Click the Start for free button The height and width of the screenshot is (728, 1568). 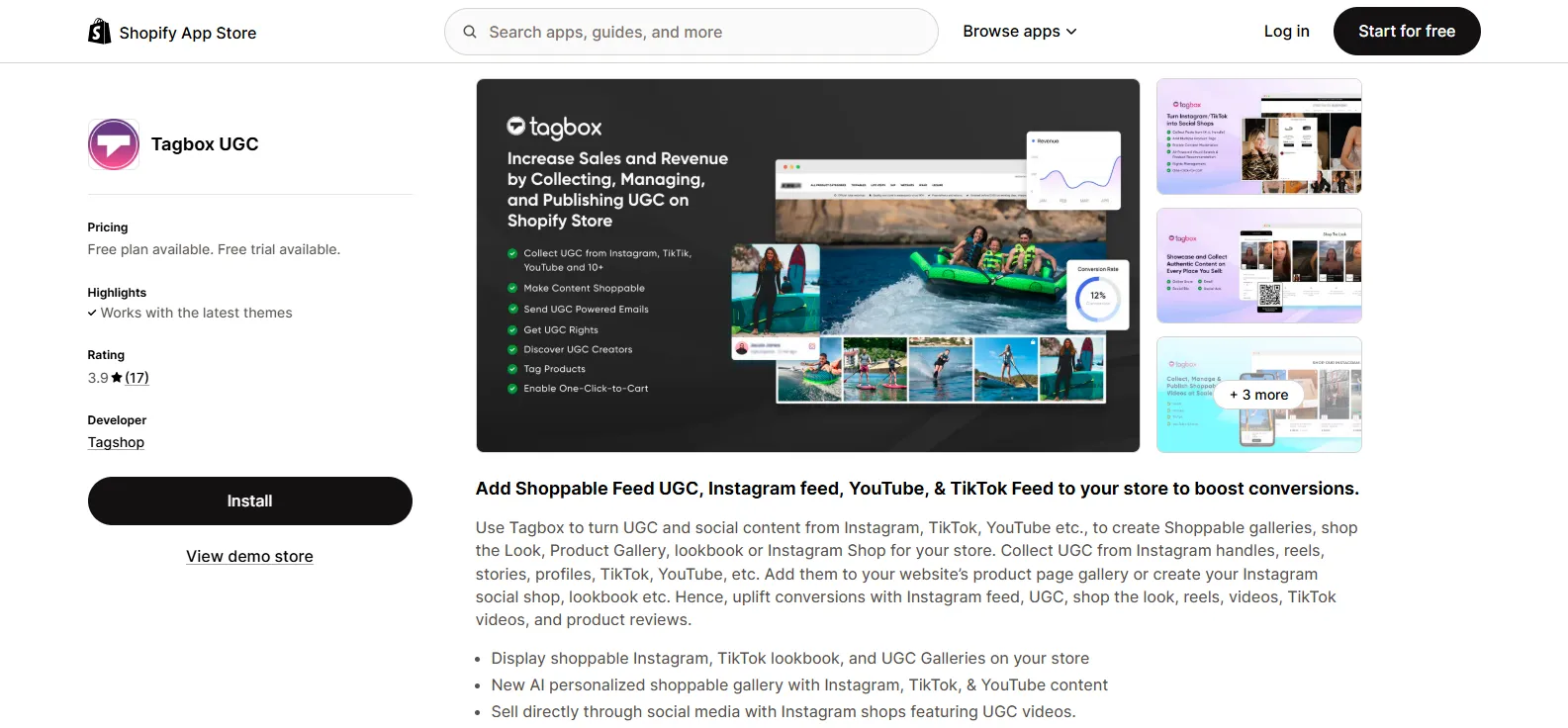point(1406,32)
